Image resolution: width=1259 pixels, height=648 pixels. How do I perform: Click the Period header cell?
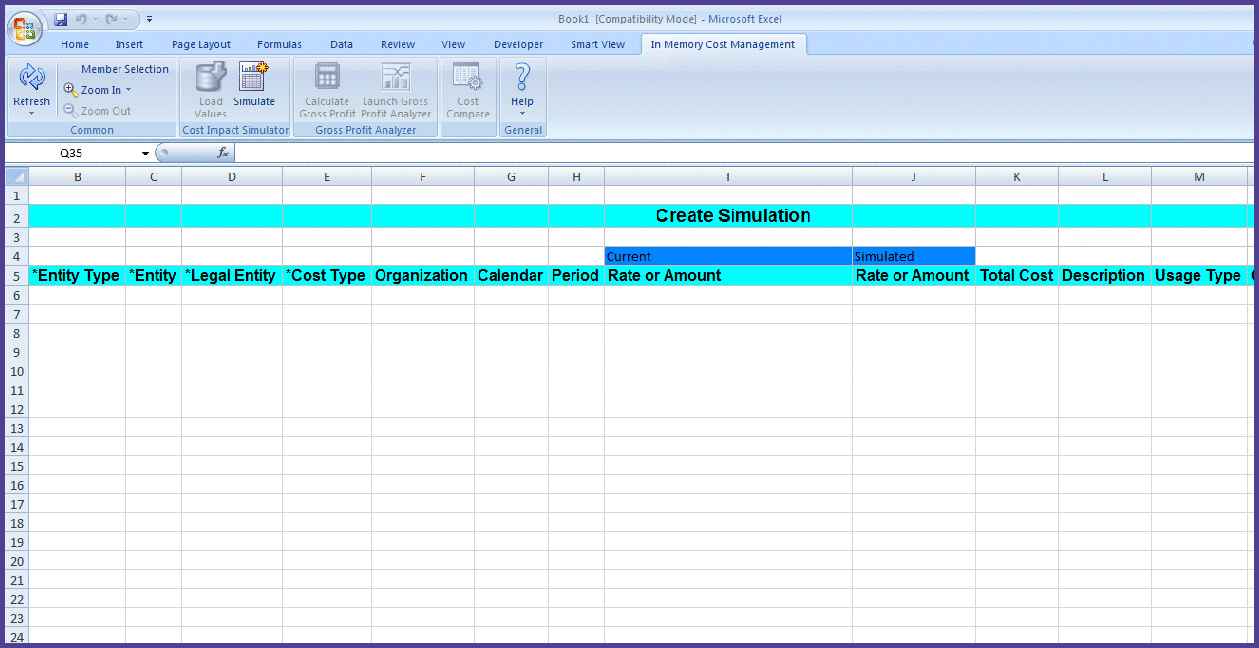(577, 276)
